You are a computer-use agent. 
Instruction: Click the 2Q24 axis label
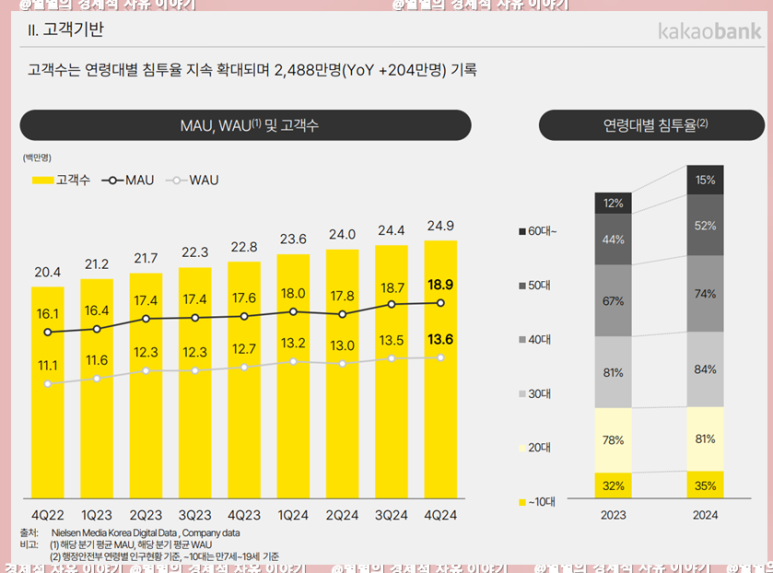342,515
